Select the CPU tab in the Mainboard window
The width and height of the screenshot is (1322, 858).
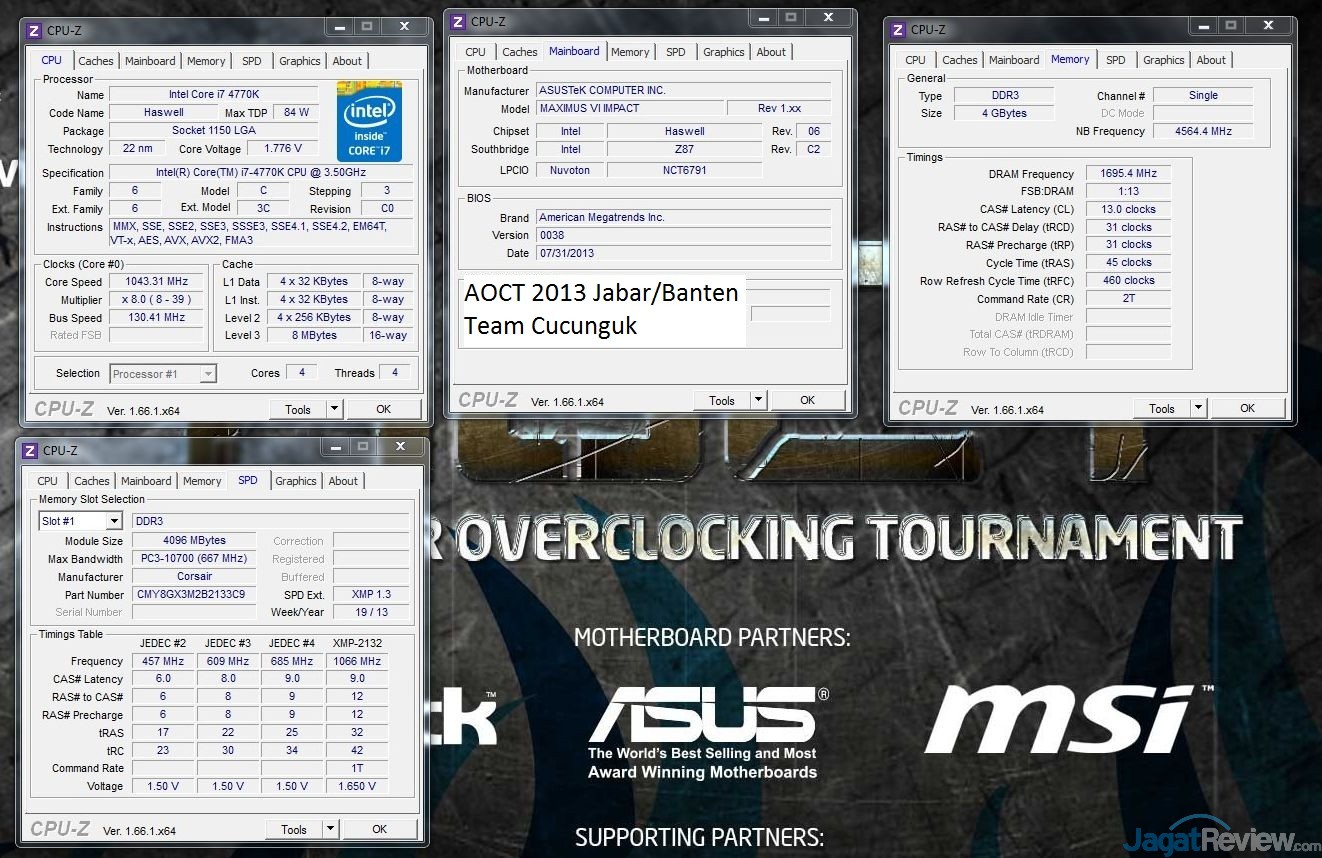coord(476,52)
